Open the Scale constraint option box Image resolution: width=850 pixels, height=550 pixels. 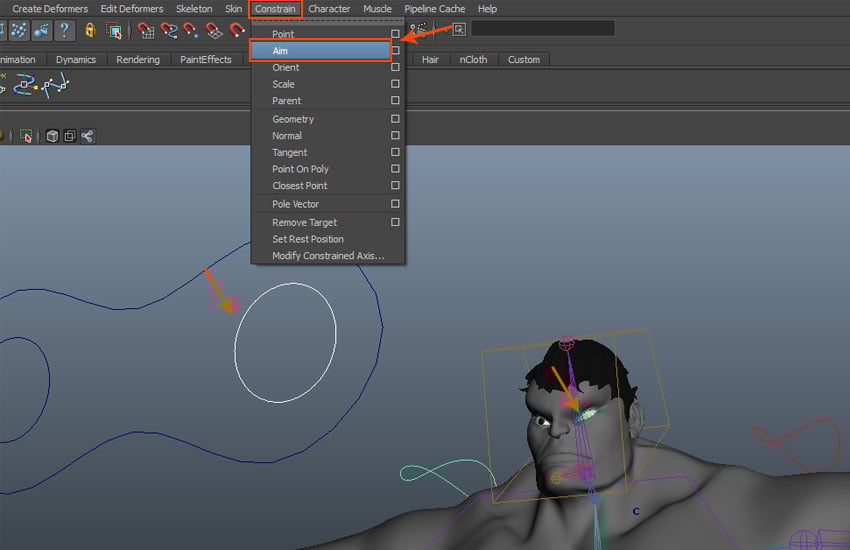(395, 84)
